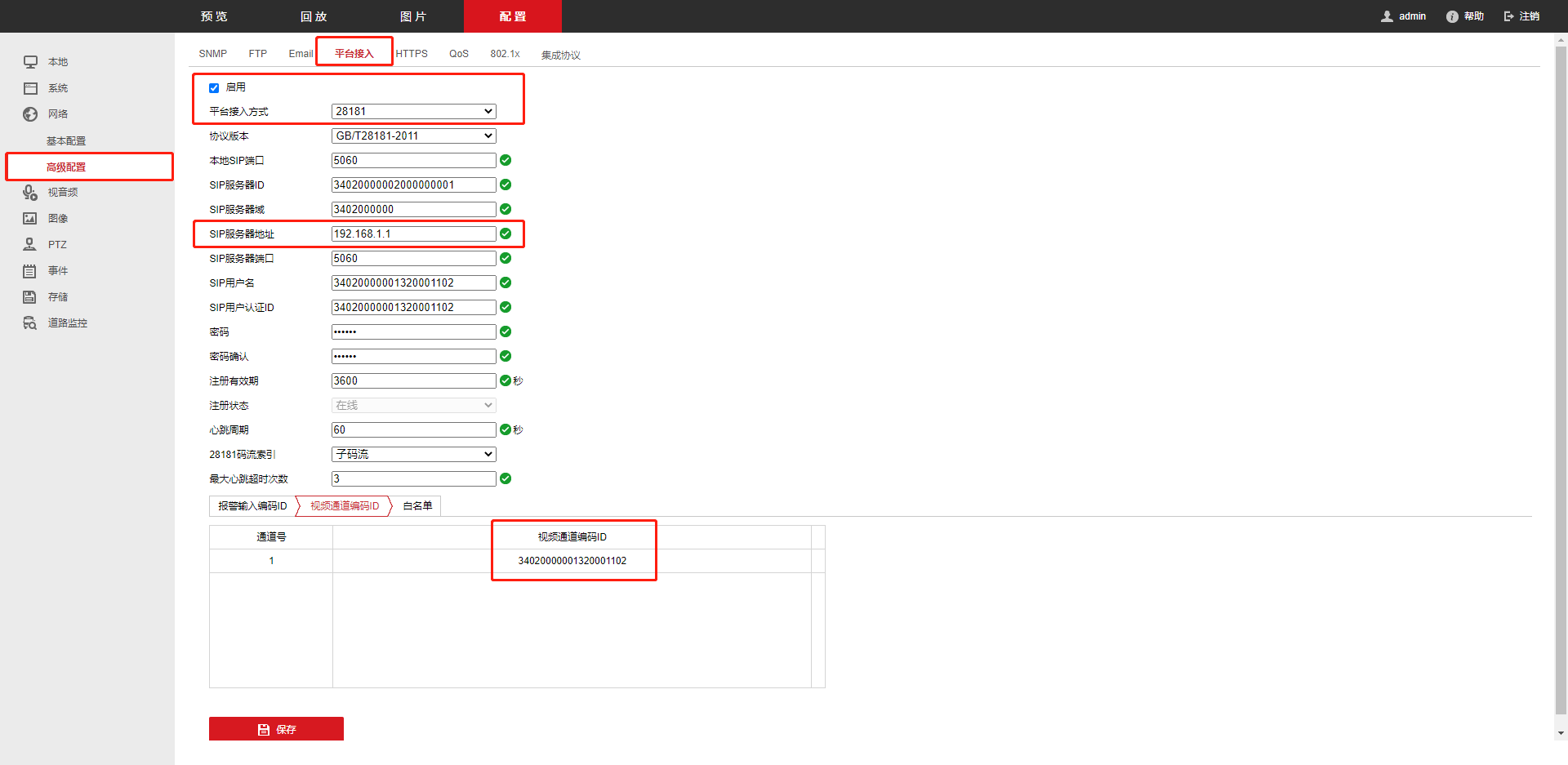Viewport: 1568px width, 765px height.
Task: Click the 最大心跳超时次数 input field
Action: point(414,478)
